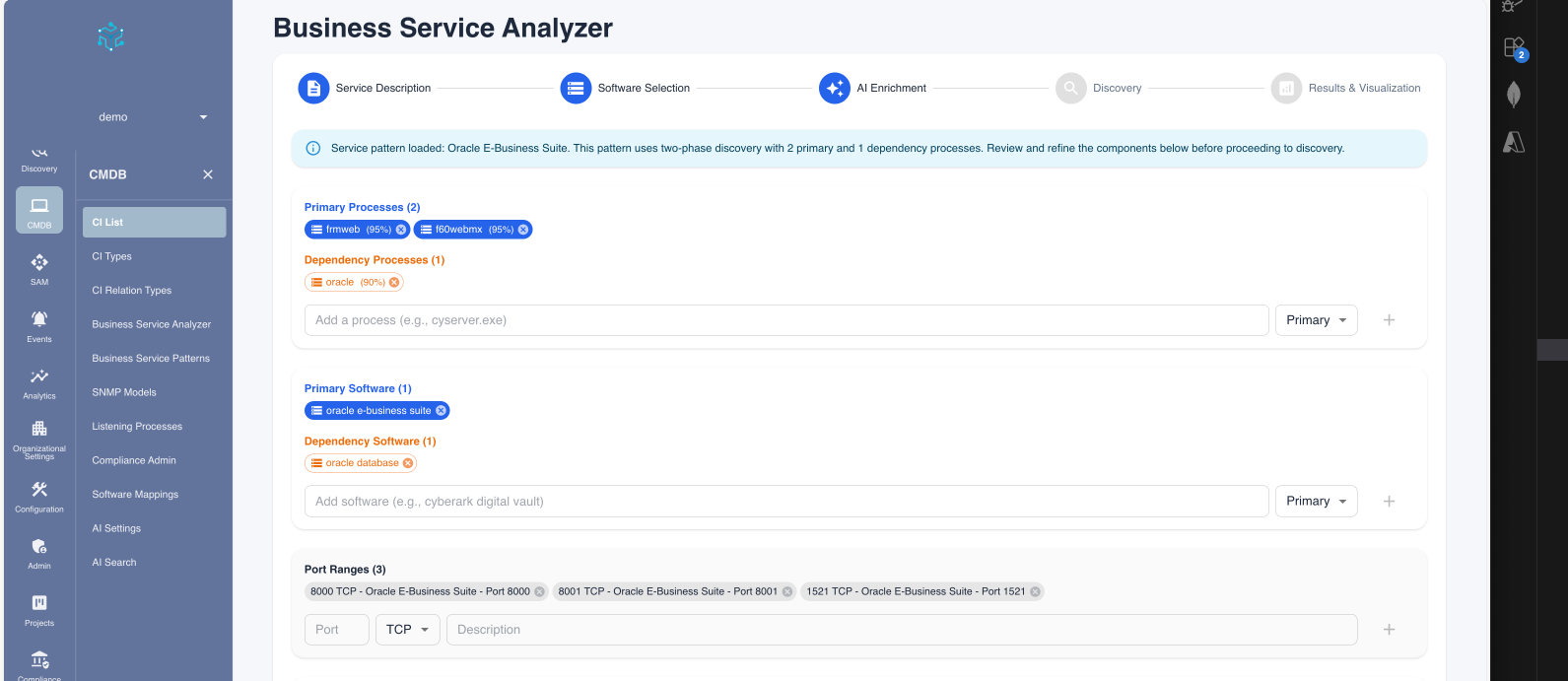
Task: Remove the frmweb process chip
Action: (401, 230)
